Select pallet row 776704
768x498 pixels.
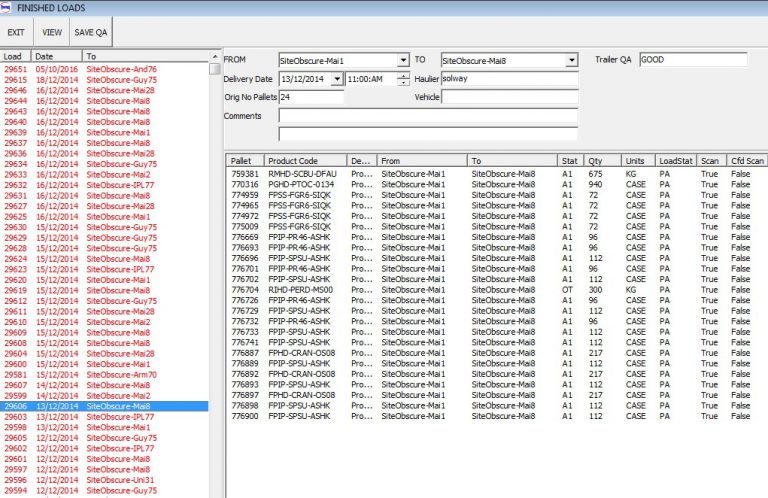[245, 291]
